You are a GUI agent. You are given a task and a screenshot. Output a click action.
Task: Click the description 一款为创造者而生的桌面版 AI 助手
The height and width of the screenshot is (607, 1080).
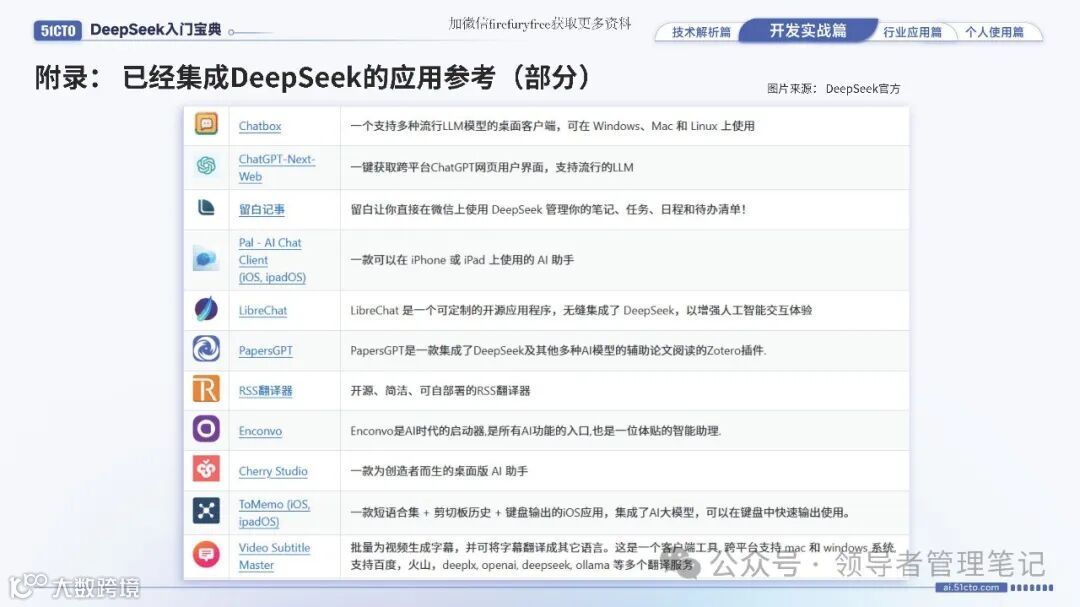pyautogui.click(x=439, y=471)
